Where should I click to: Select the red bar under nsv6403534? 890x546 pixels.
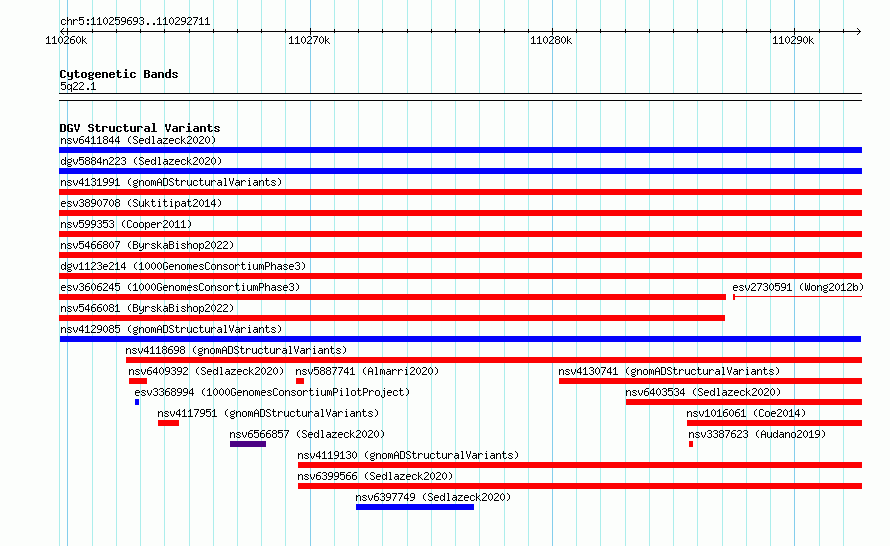click(x=744, y=402)
